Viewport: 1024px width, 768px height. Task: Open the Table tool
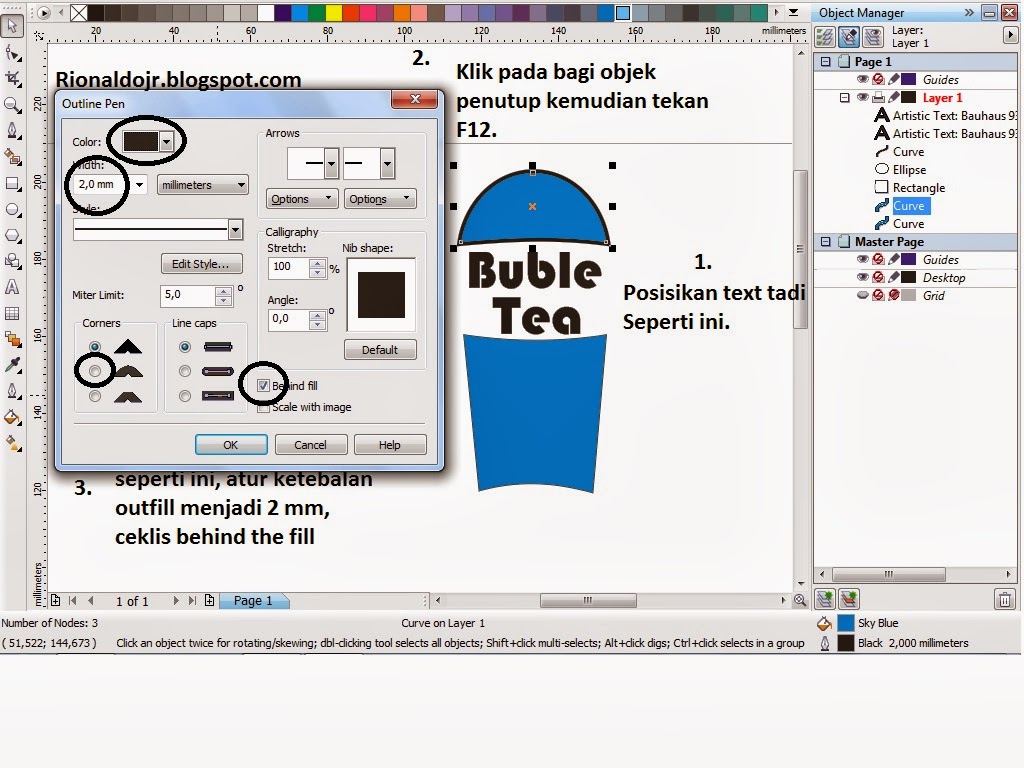click(12, 313)
